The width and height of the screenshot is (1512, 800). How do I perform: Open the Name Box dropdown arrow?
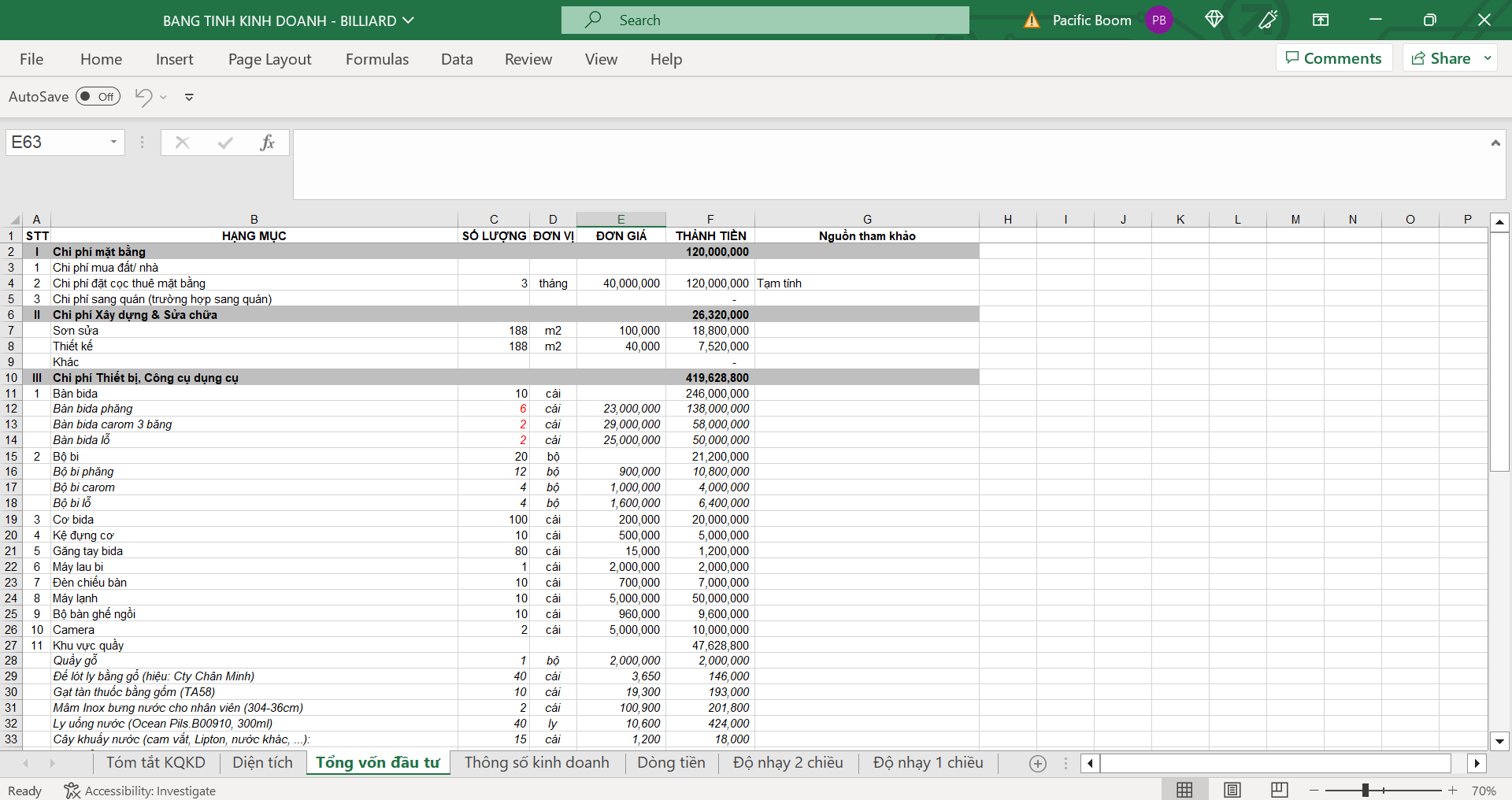tap(113, 143)
